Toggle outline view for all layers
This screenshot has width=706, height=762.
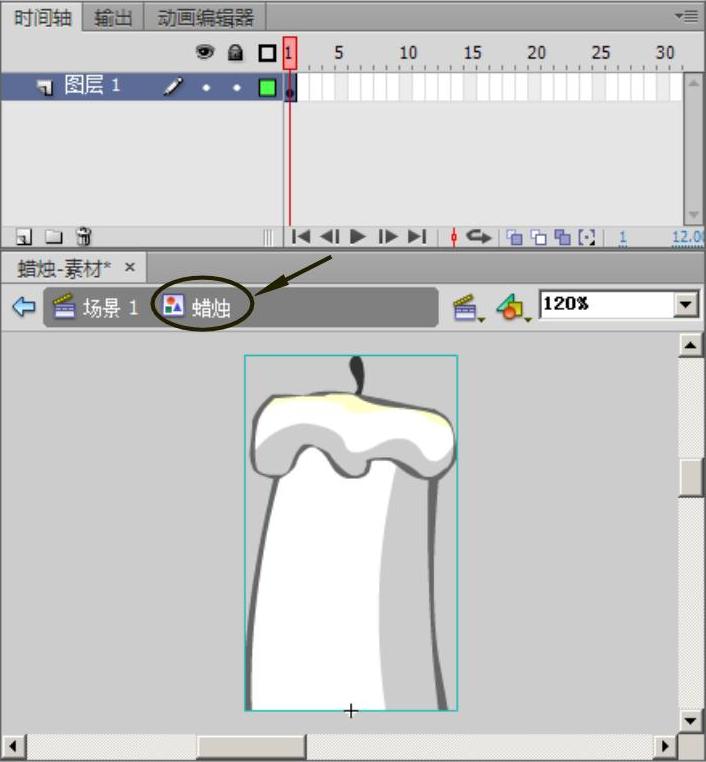point(267,53)
